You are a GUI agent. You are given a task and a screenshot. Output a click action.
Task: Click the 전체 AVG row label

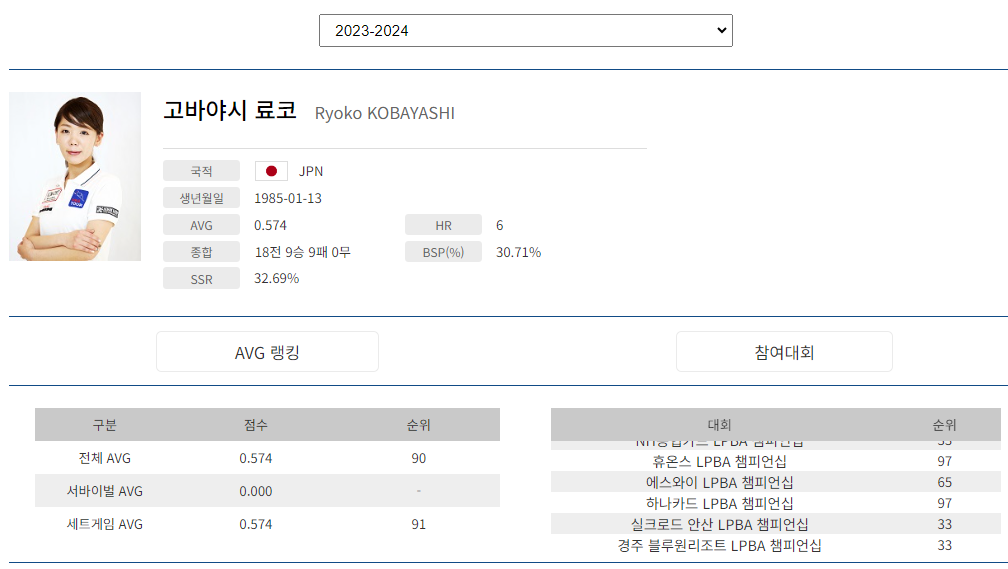tap(105, 458)
